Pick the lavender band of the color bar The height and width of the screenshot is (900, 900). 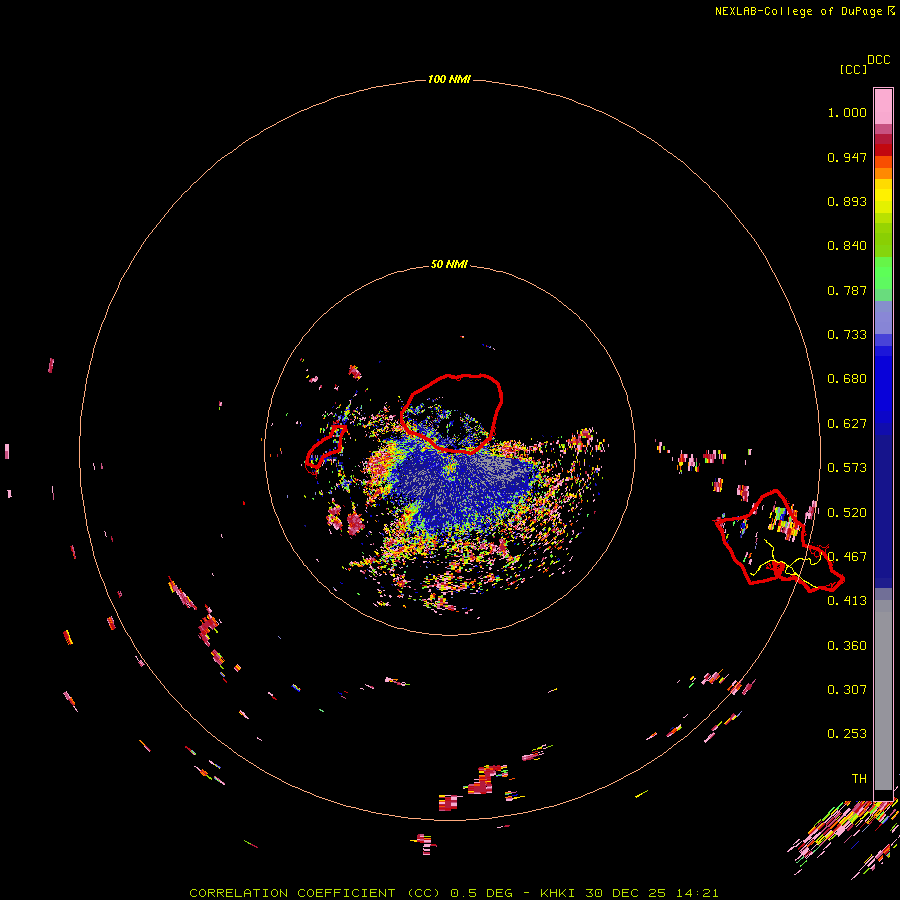(883, 317)
